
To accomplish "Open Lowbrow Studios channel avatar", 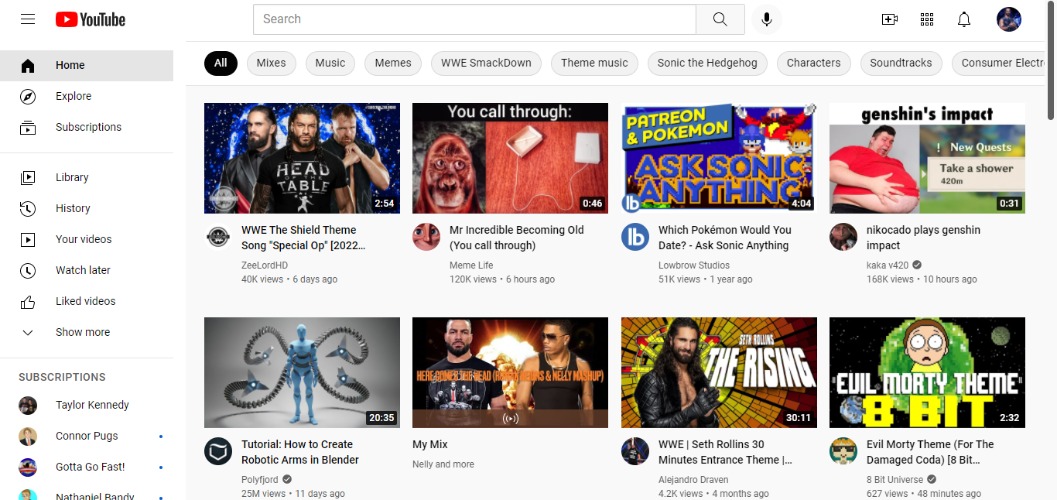I will click(634, 237).
